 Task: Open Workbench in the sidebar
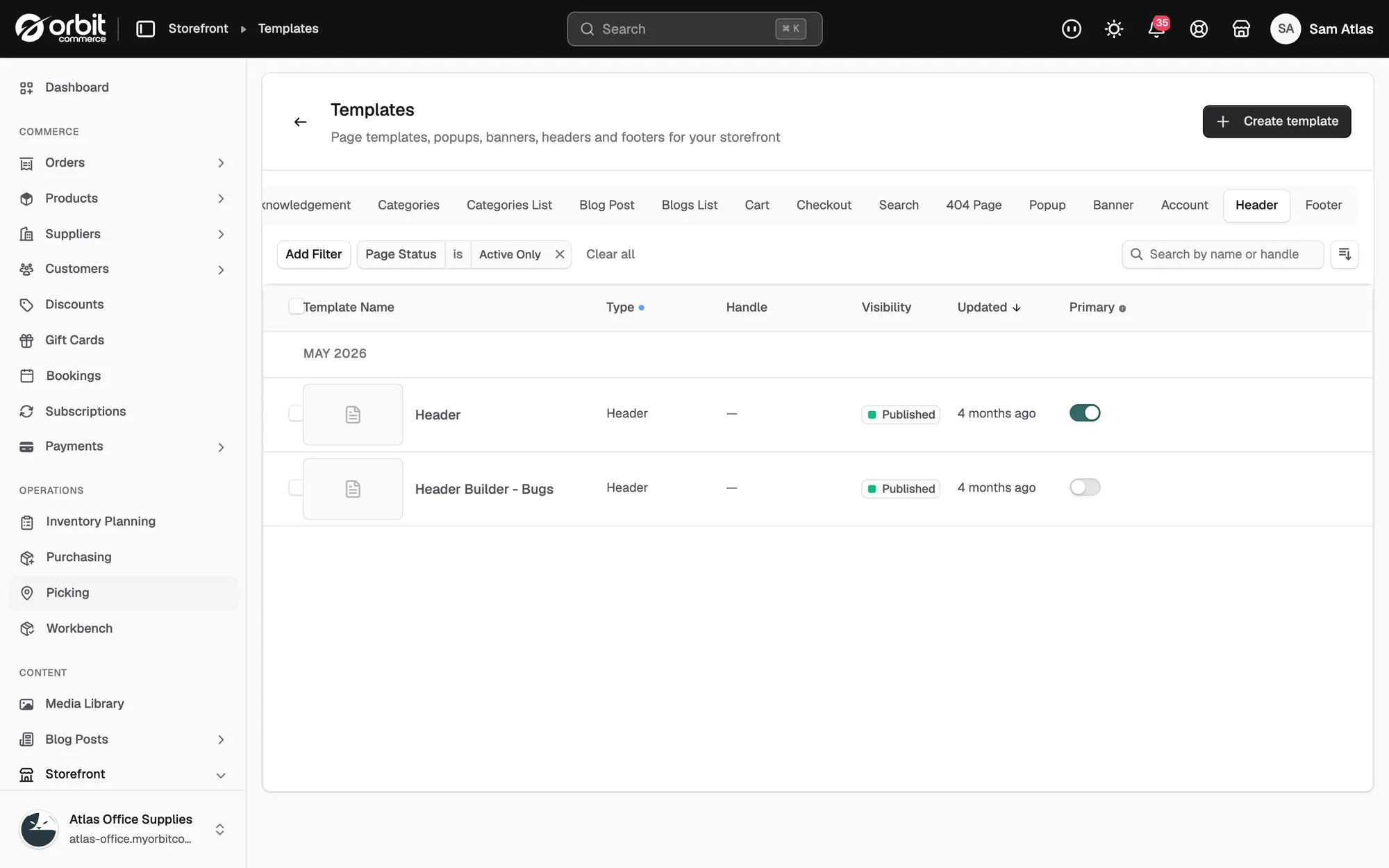(x=124, y=628)
